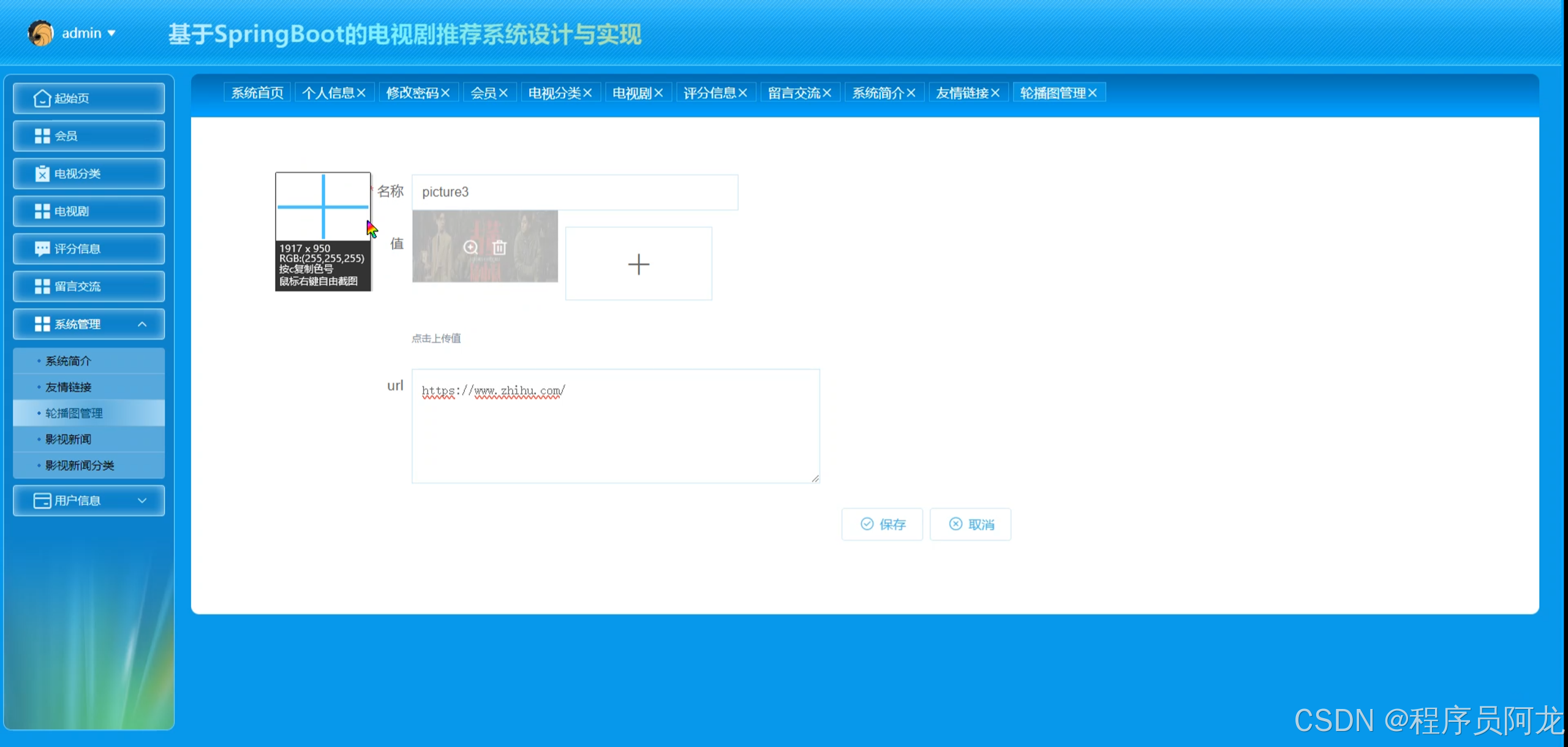
Task: Open 影视新闻 in the sidebar
Action: pyautogui.click(x=69, y=439)
